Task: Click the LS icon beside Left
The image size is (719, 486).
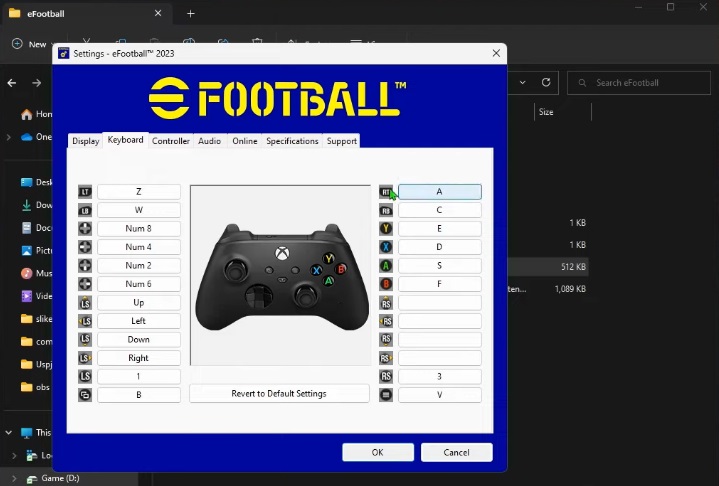Action: coord(85,321)
